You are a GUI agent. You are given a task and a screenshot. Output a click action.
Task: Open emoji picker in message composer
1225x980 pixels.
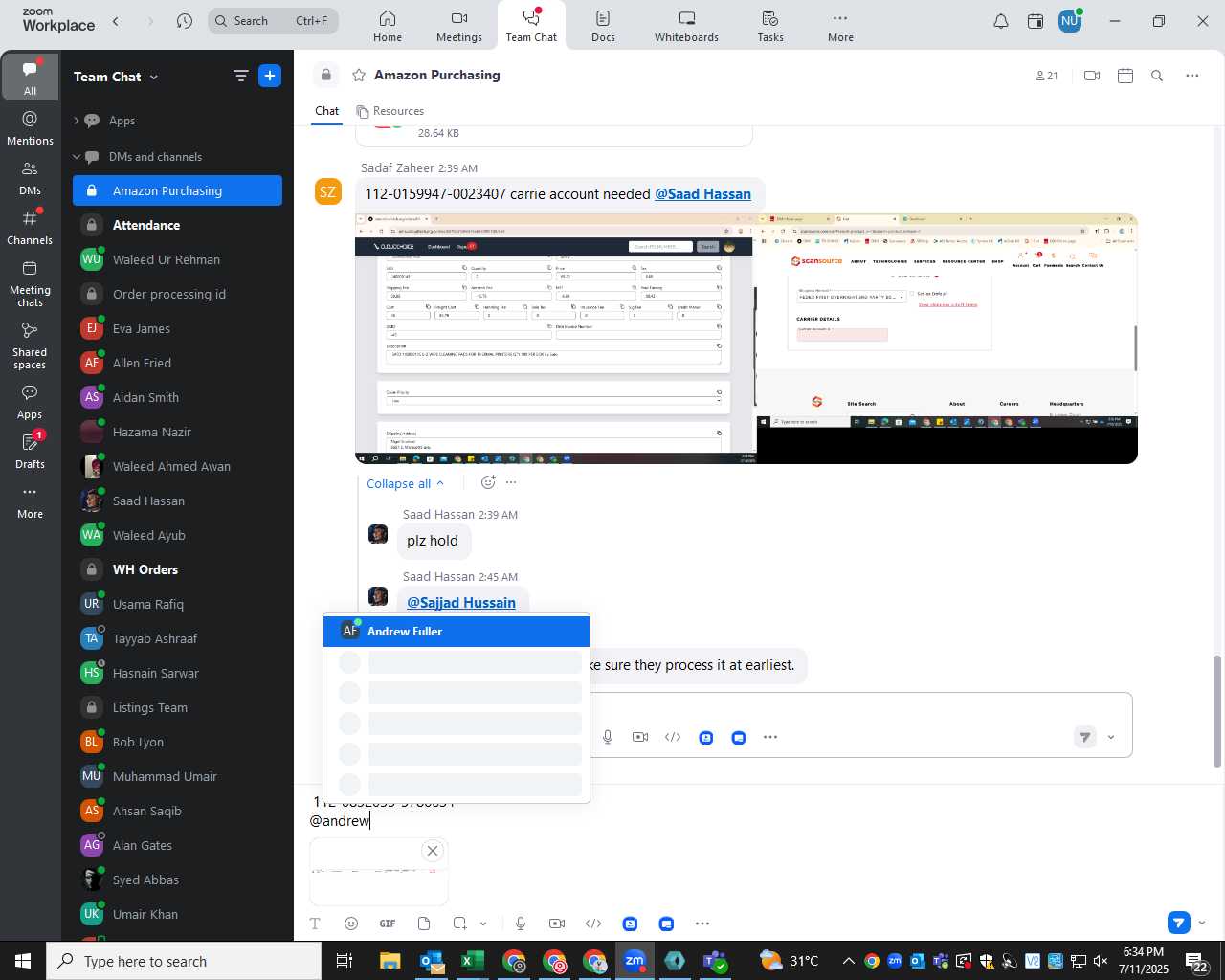pyautogui.click(x=351, y=924)
